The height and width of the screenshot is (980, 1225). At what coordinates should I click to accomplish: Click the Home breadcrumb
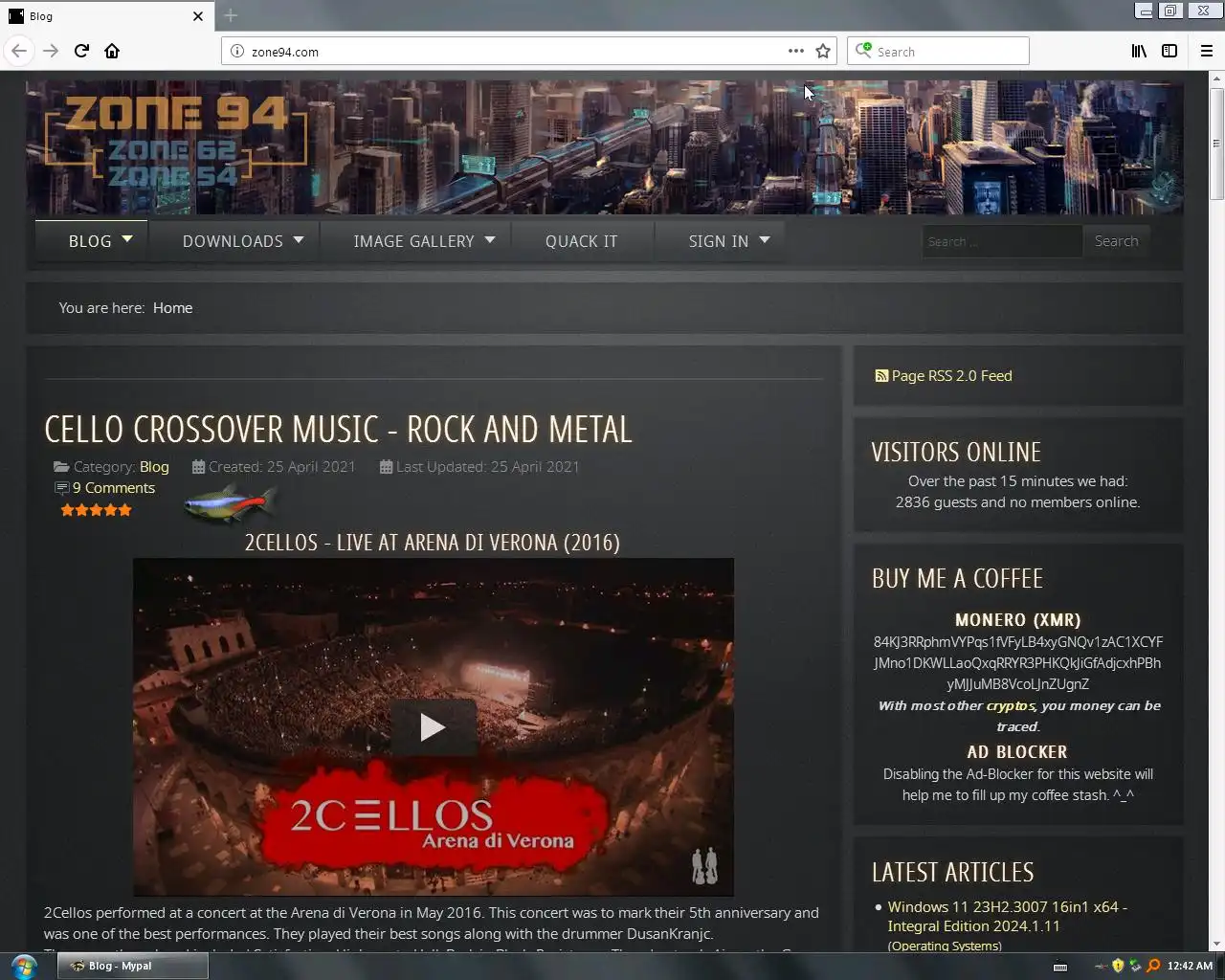(x=172, y=308)
